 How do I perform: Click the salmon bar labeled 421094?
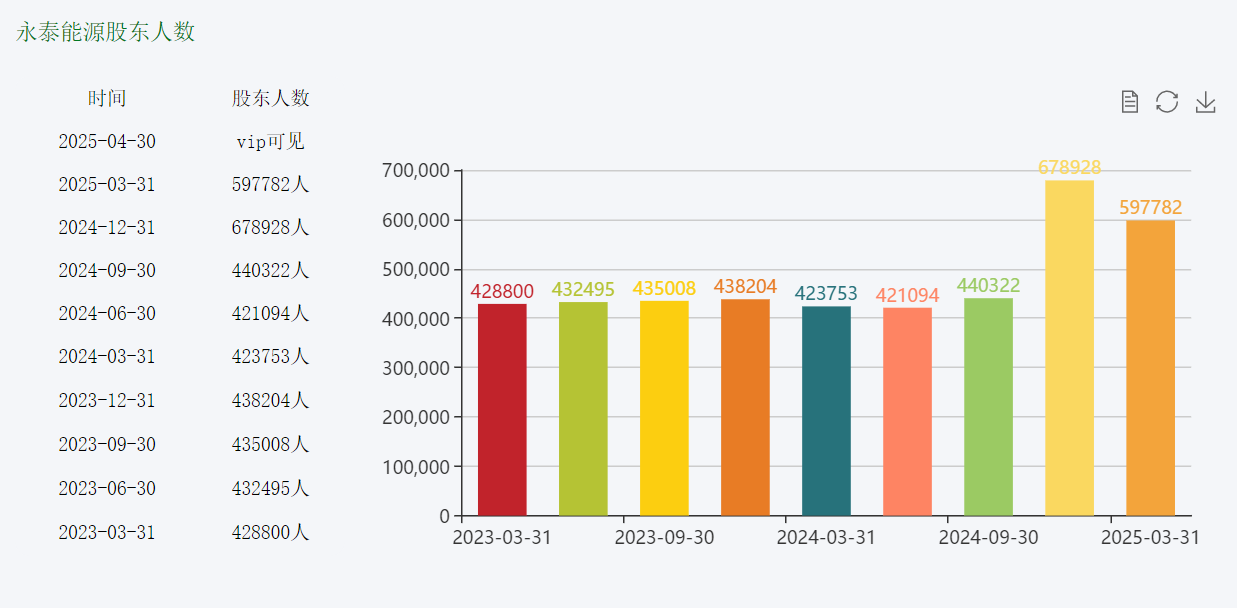(x=907, y=412)
